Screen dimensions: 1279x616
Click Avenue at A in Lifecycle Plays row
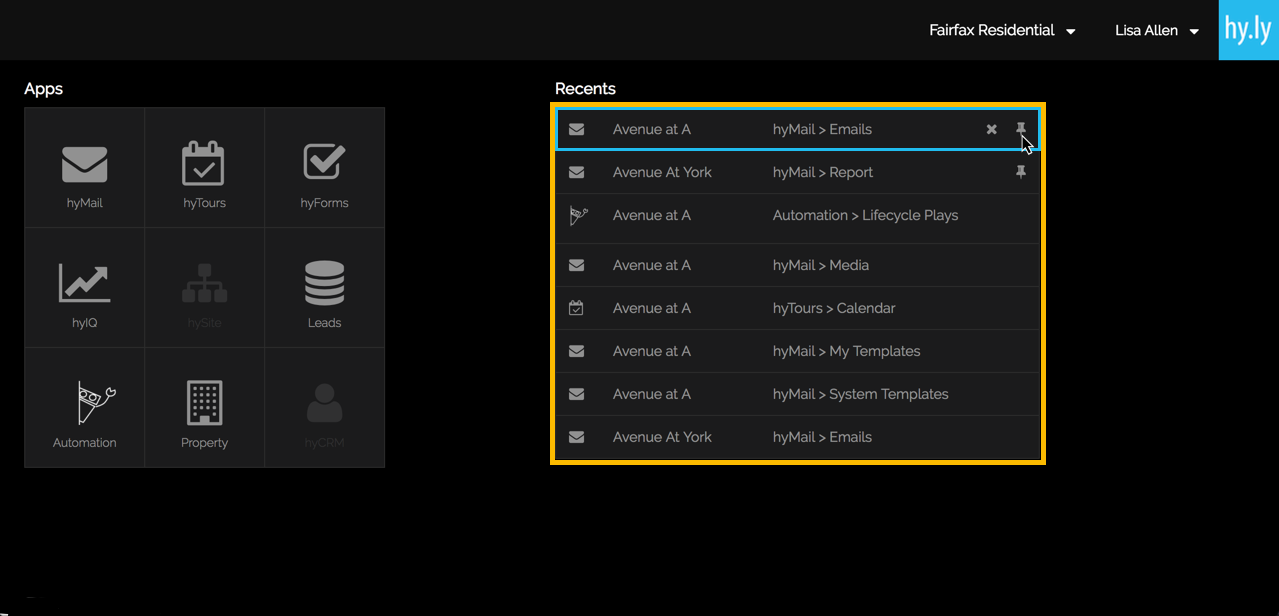(x=652, y=215)
